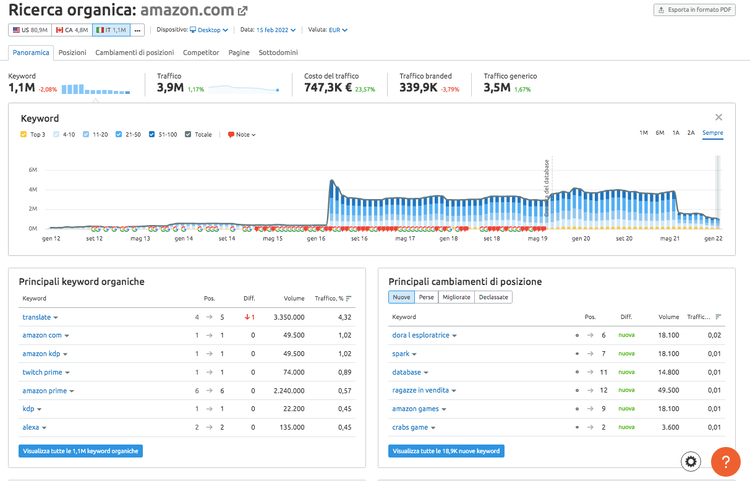This screenshot has height=481, width=750.
Task: Select the Perse filter tab
Action: click(x=426, y=297)
